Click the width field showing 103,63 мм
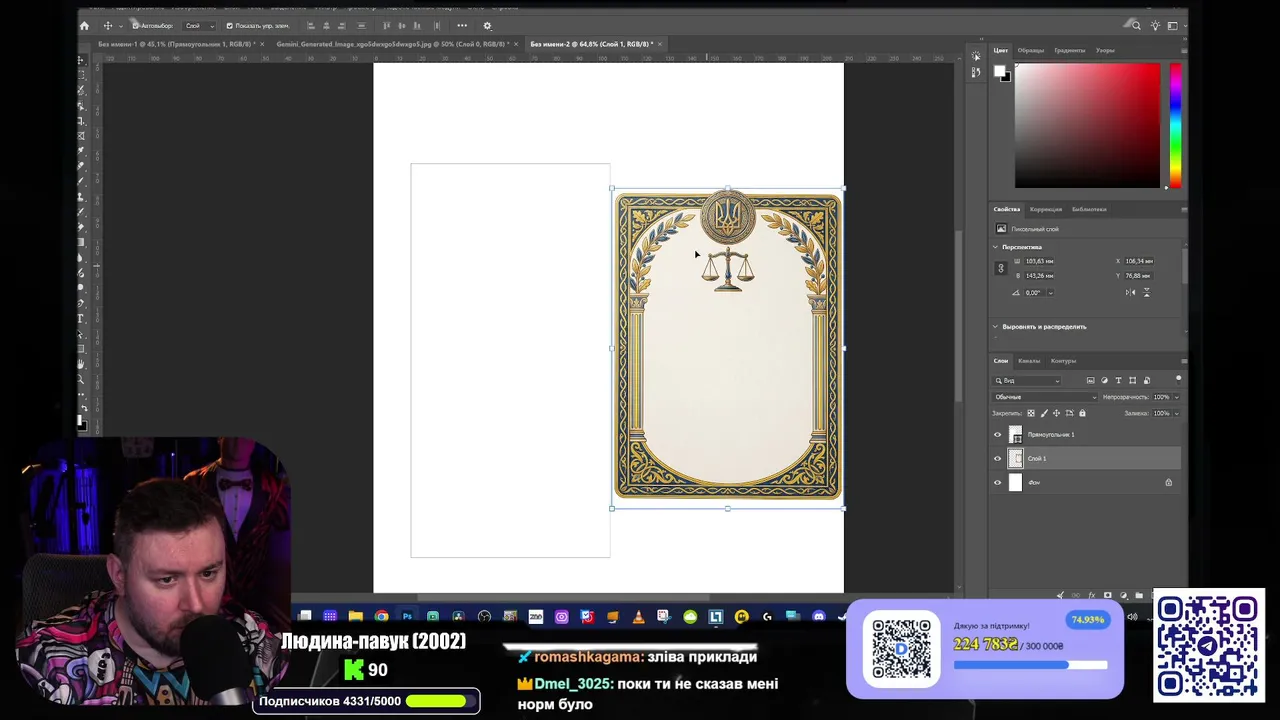The height and width of the screenshot is (720, 1280). click(x=1040, y=261)
